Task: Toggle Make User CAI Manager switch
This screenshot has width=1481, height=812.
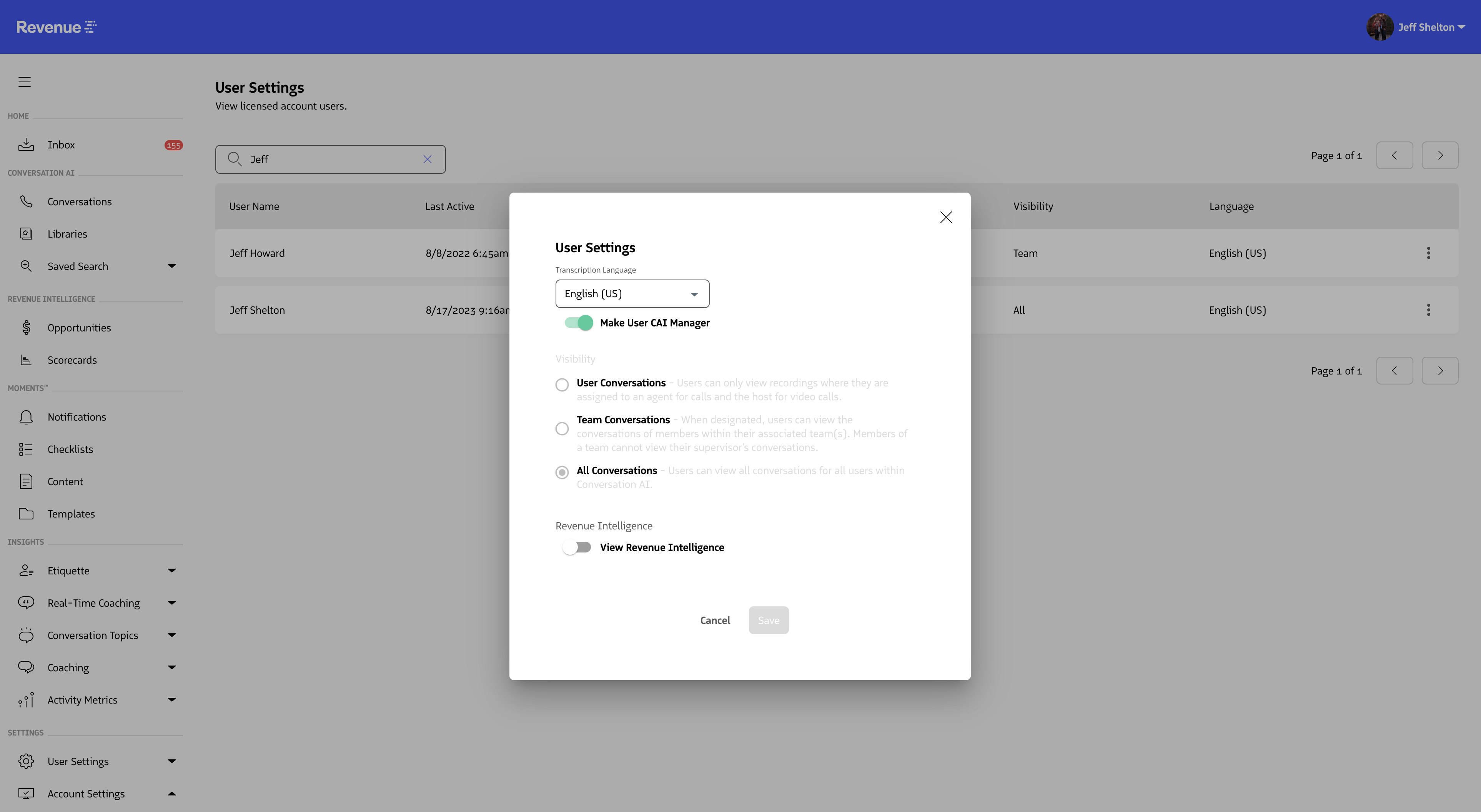Action: (578, 323)
